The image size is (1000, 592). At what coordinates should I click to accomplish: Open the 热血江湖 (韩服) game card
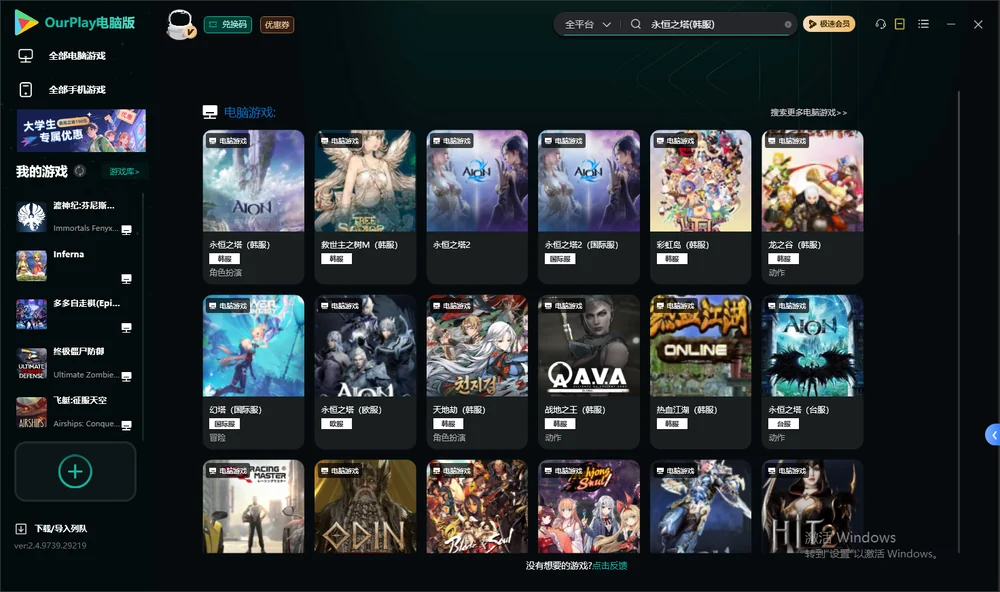(x=701, y=372)
